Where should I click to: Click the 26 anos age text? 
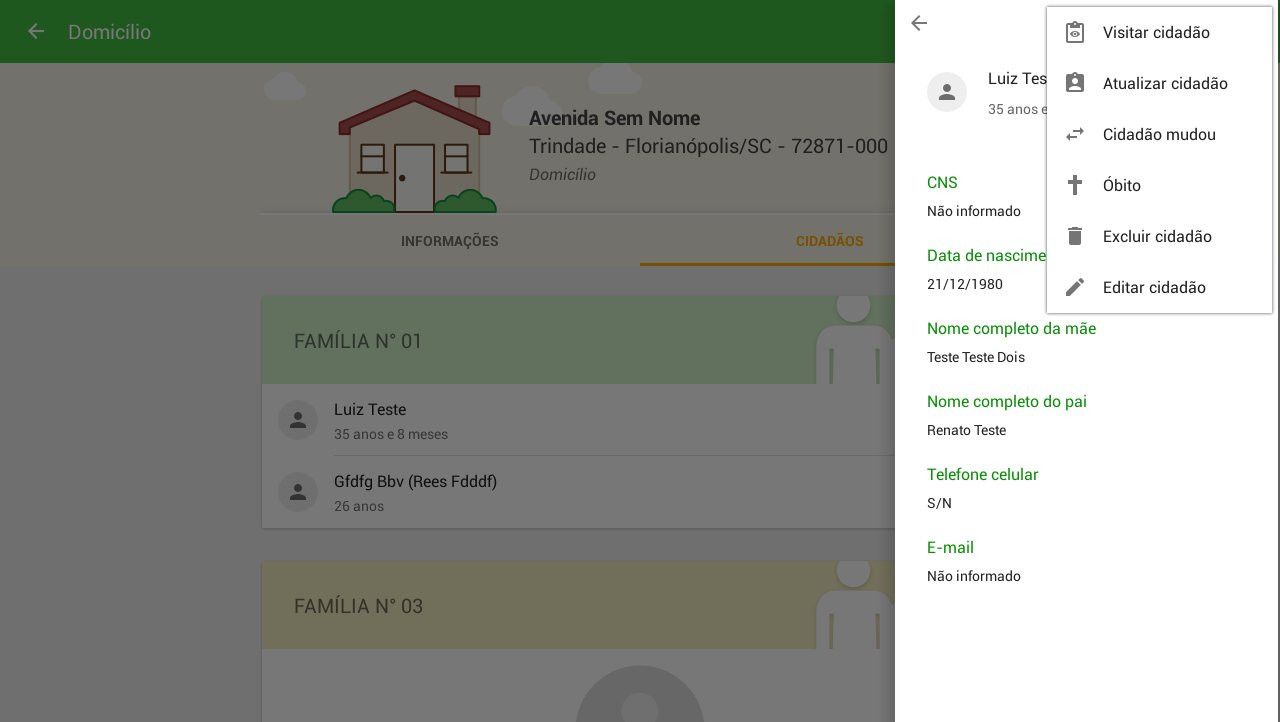359,506
